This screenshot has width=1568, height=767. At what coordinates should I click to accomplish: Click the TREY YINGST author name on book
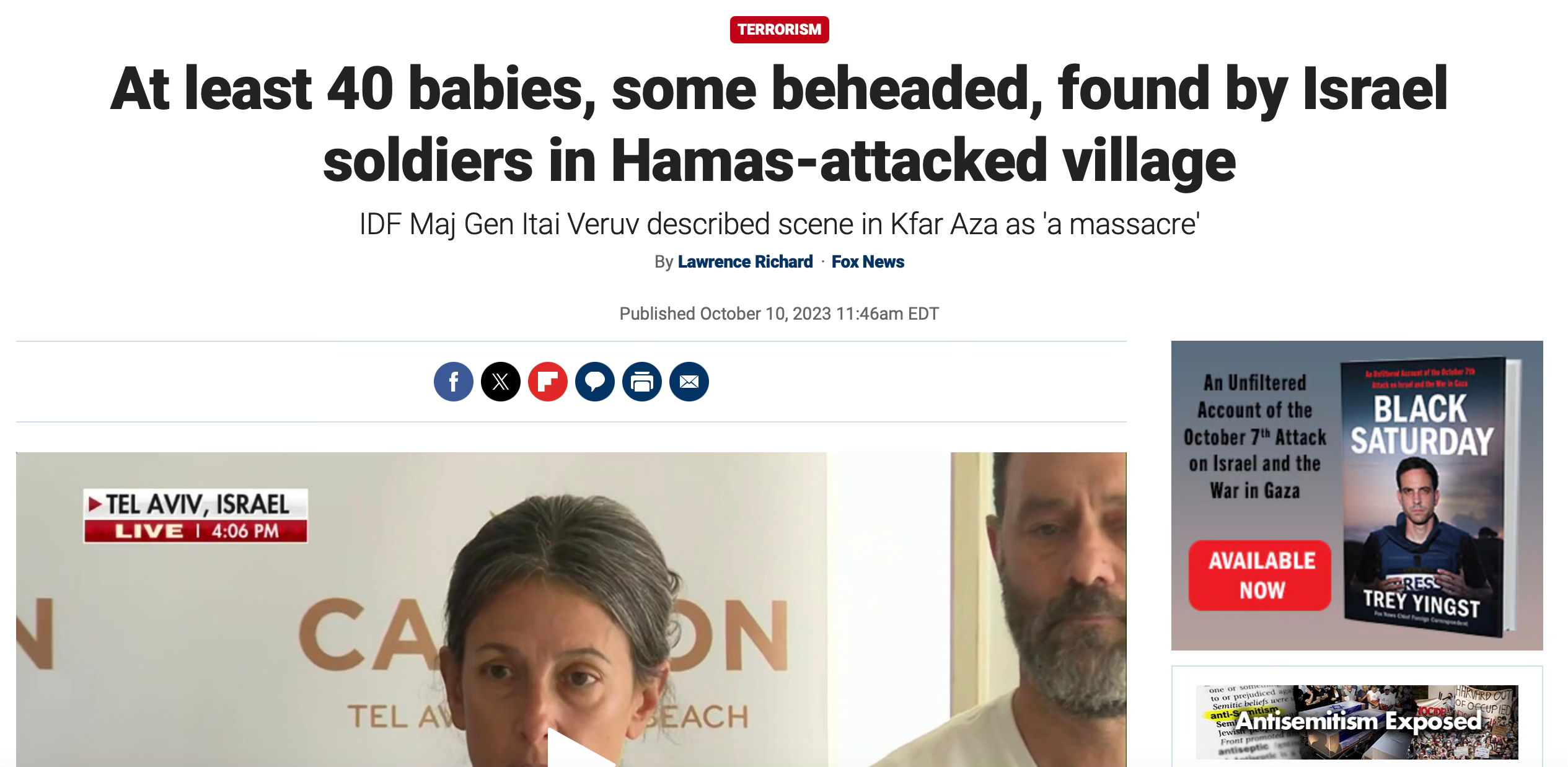tap(1421, 602)
